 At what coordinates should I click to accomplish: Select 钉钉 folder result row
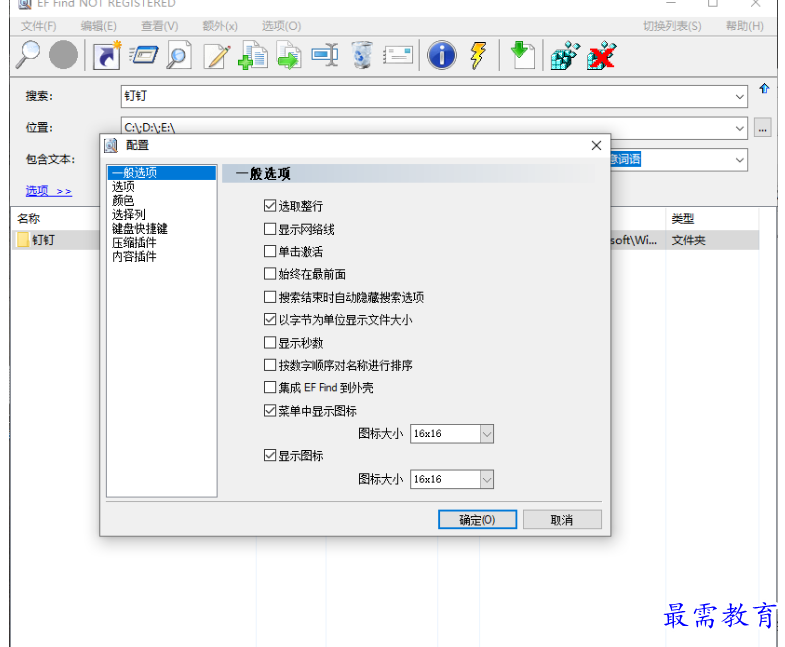point(55,240)
